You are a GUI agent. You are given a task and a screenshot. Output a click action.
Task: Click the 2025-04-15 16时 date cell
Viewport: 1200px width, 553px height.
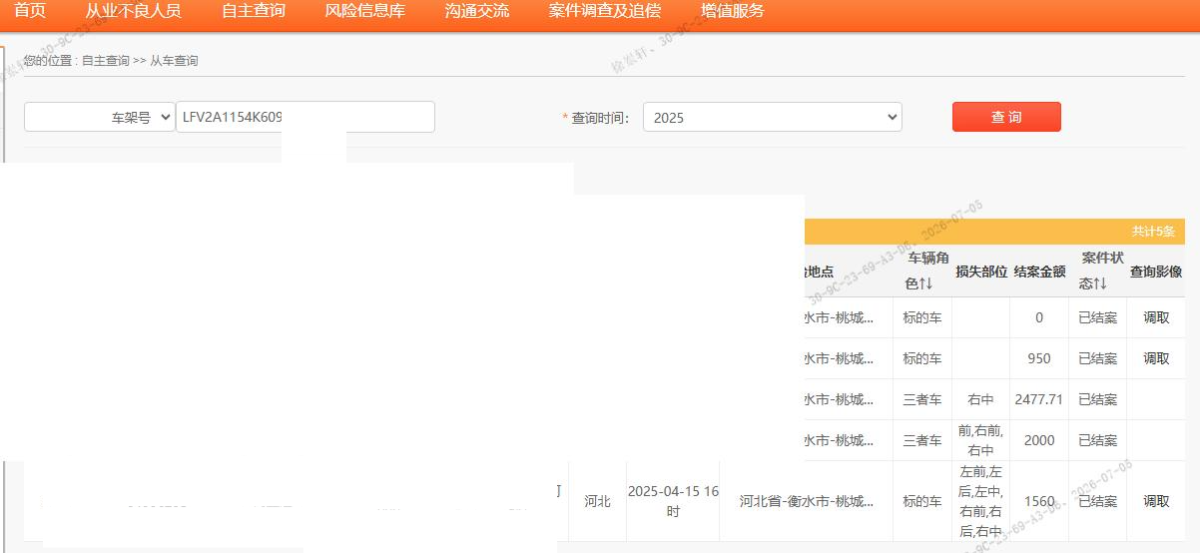(x=673, y=502)
